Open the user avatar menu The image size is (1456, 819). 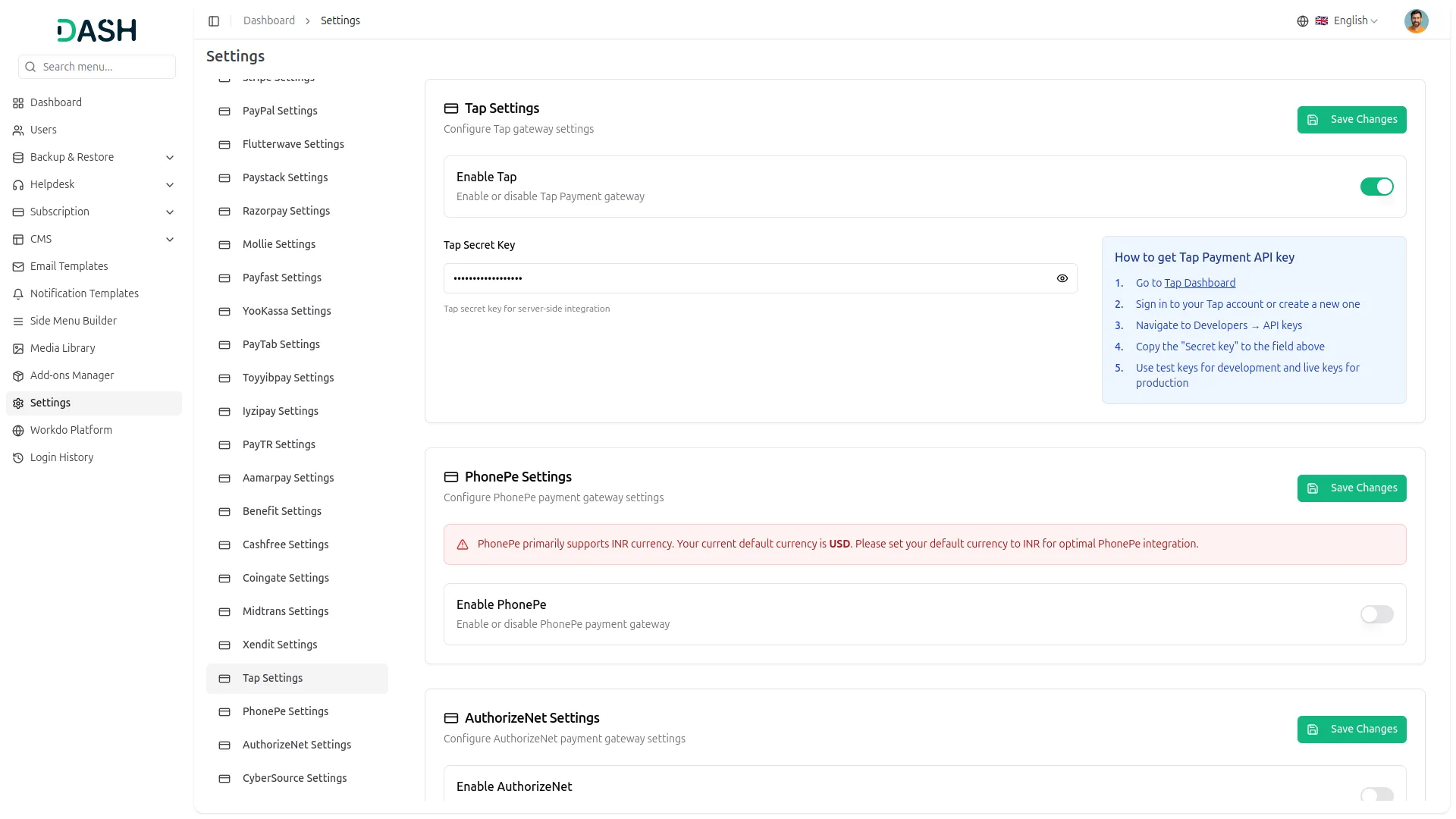[x=1416, y=21]
